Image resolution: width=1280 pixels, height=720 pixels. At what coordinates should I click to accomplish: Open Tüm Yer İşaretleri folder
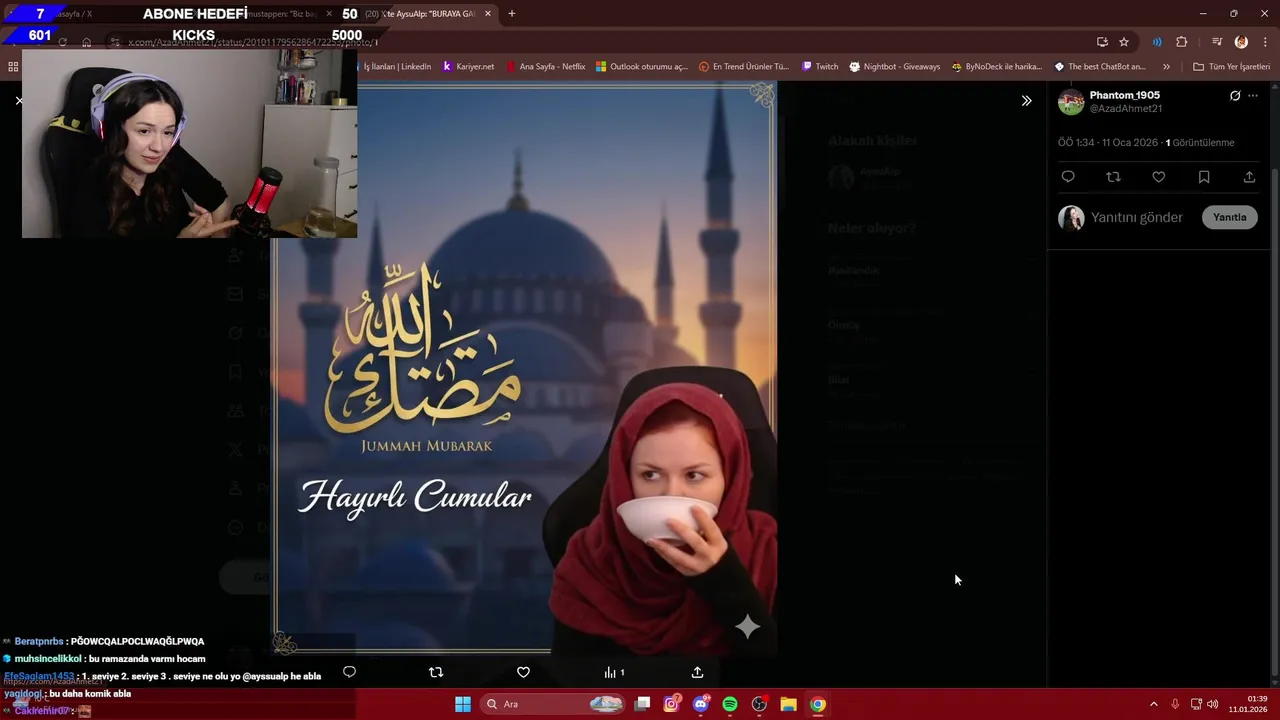pyautogui.click(x=1232, y=67)
